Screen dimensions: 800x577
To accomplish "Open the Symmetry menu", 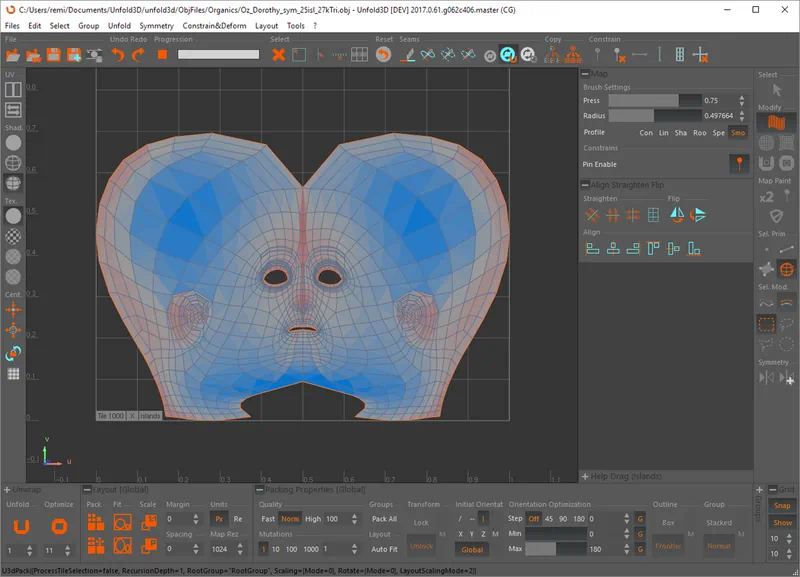I will (156, 25).
